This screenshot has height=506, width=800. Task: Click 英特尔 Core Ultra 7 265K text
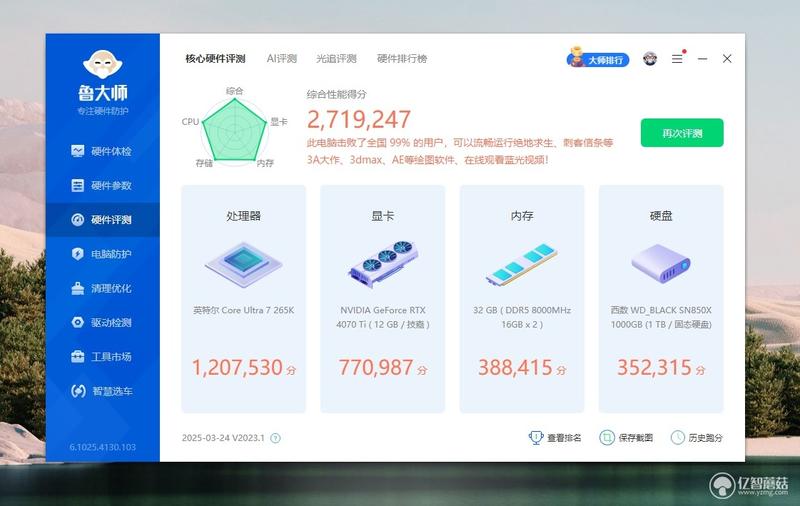click(243, 310)
